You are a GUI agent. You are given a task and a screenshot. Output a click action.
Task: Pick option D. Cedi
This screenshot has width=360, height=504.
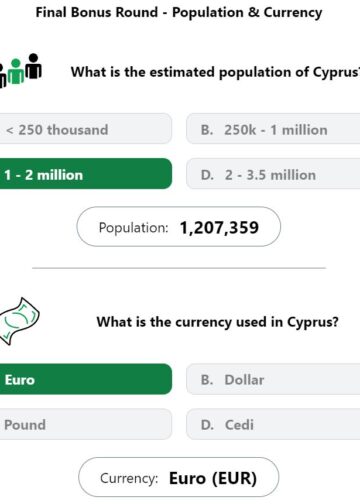click(273, 424)
